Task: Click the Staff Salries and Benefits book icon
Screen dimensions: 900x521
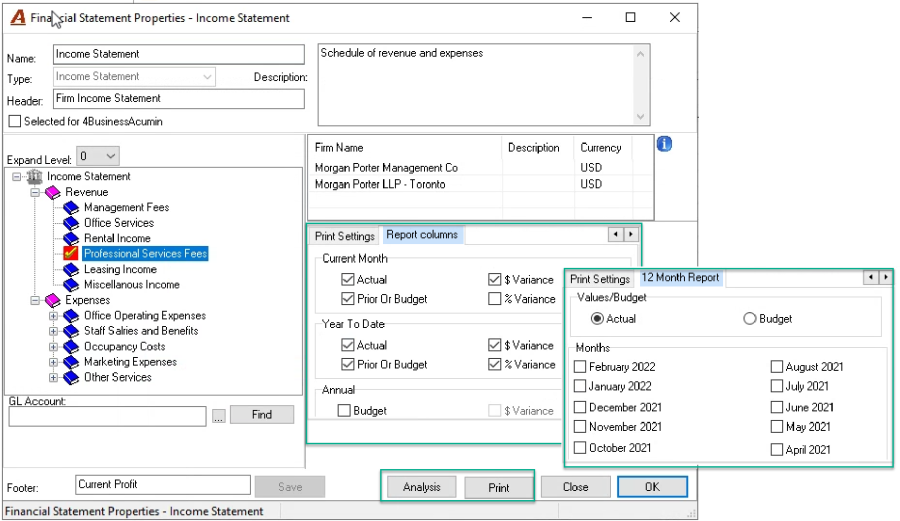Action: (x=71, y=331)
